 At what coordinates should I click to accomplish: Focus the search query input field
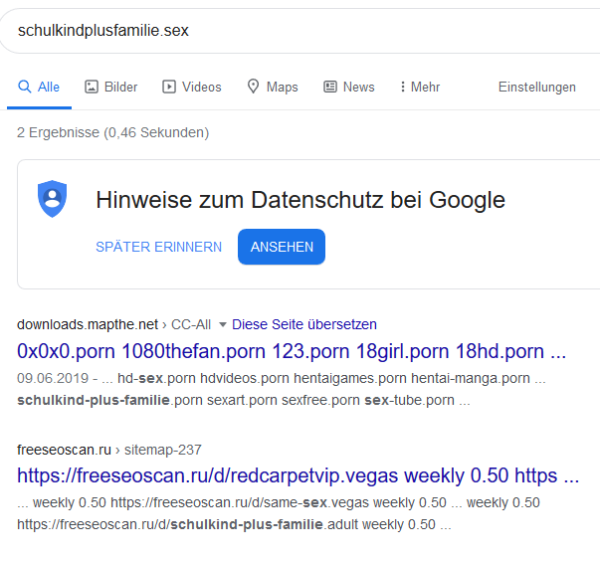pyautogui.click(x=300, y=31)
